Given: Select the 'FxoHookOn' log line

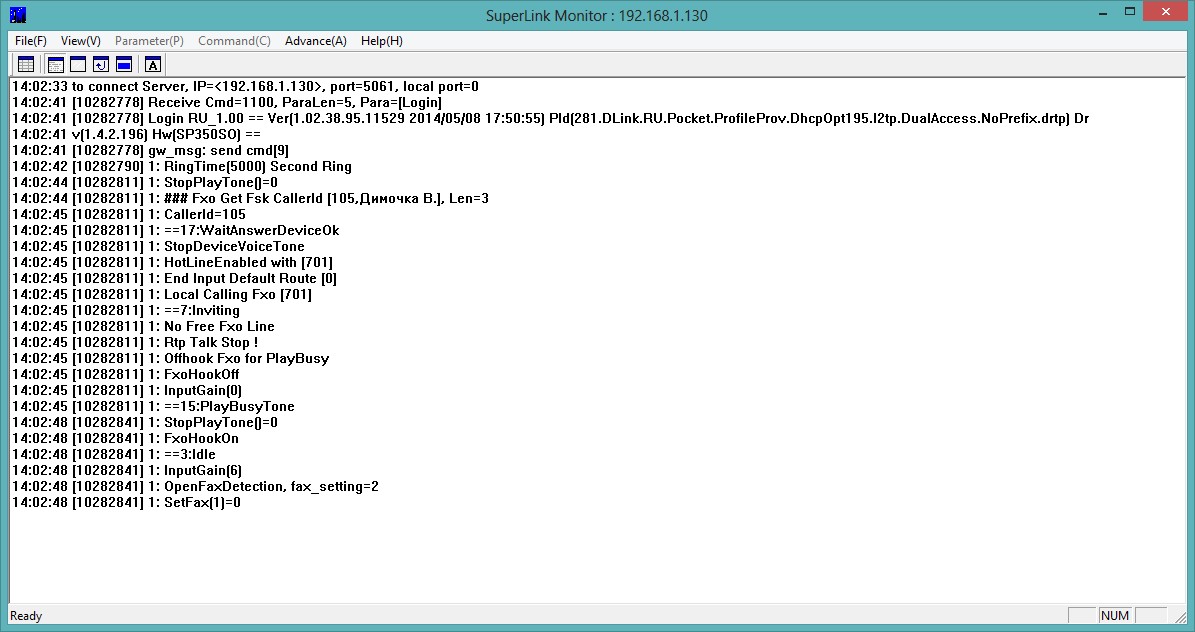Looking at the screenshot, I should (x=125, y=438).
